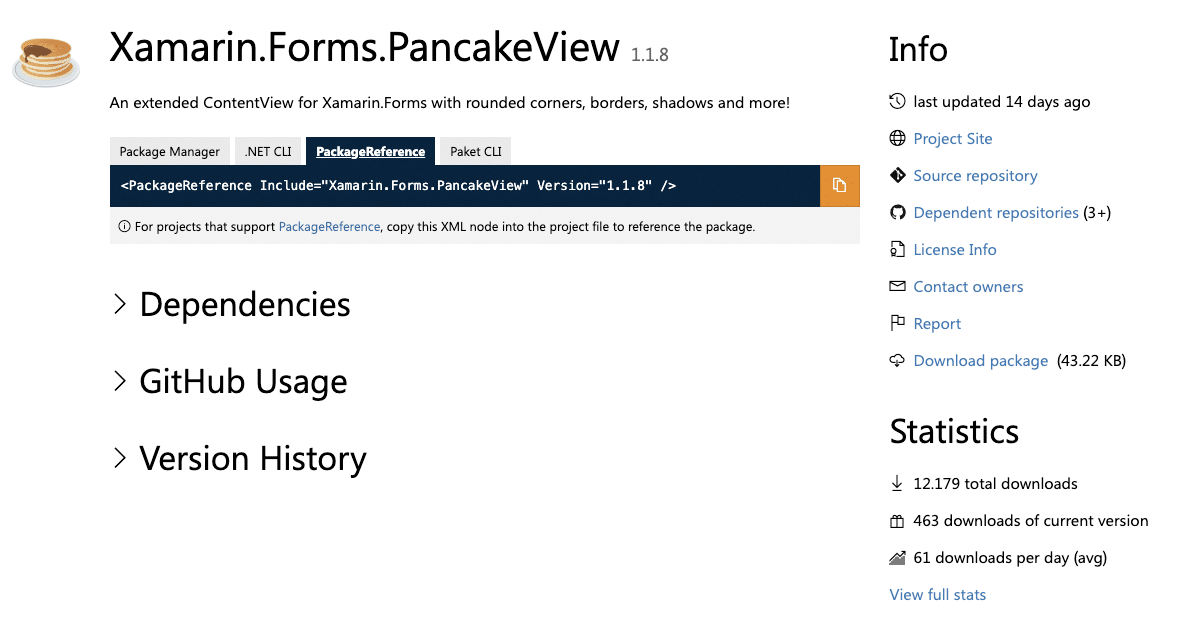Click the cloud download icon

click(x=897, y=361)
